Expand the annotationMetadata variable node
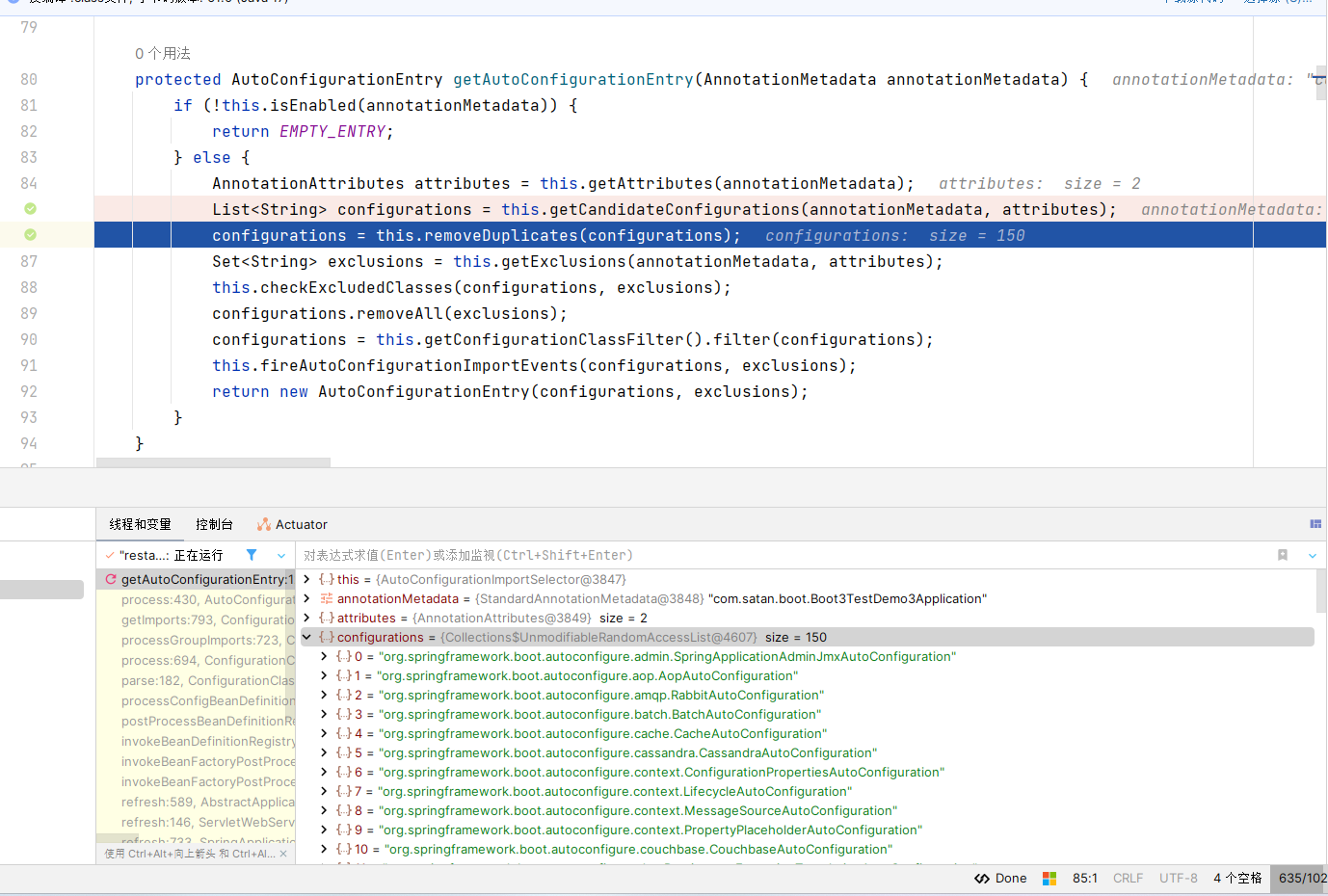The width and height of the screenshot is (1328, 896). pos(306,598)
